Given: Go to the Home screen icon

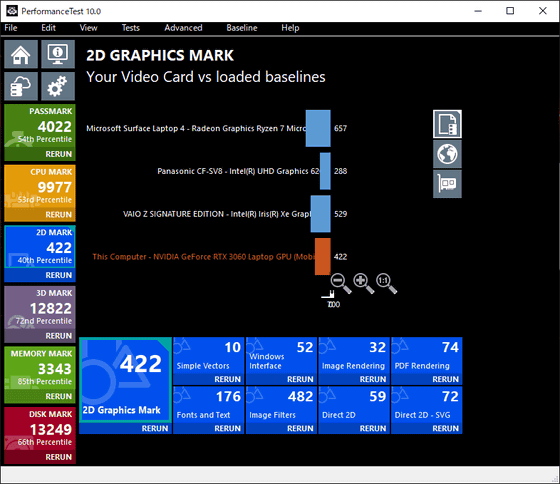Looking at the screenshot, I should pyautogui.click(x=21, y=54).
